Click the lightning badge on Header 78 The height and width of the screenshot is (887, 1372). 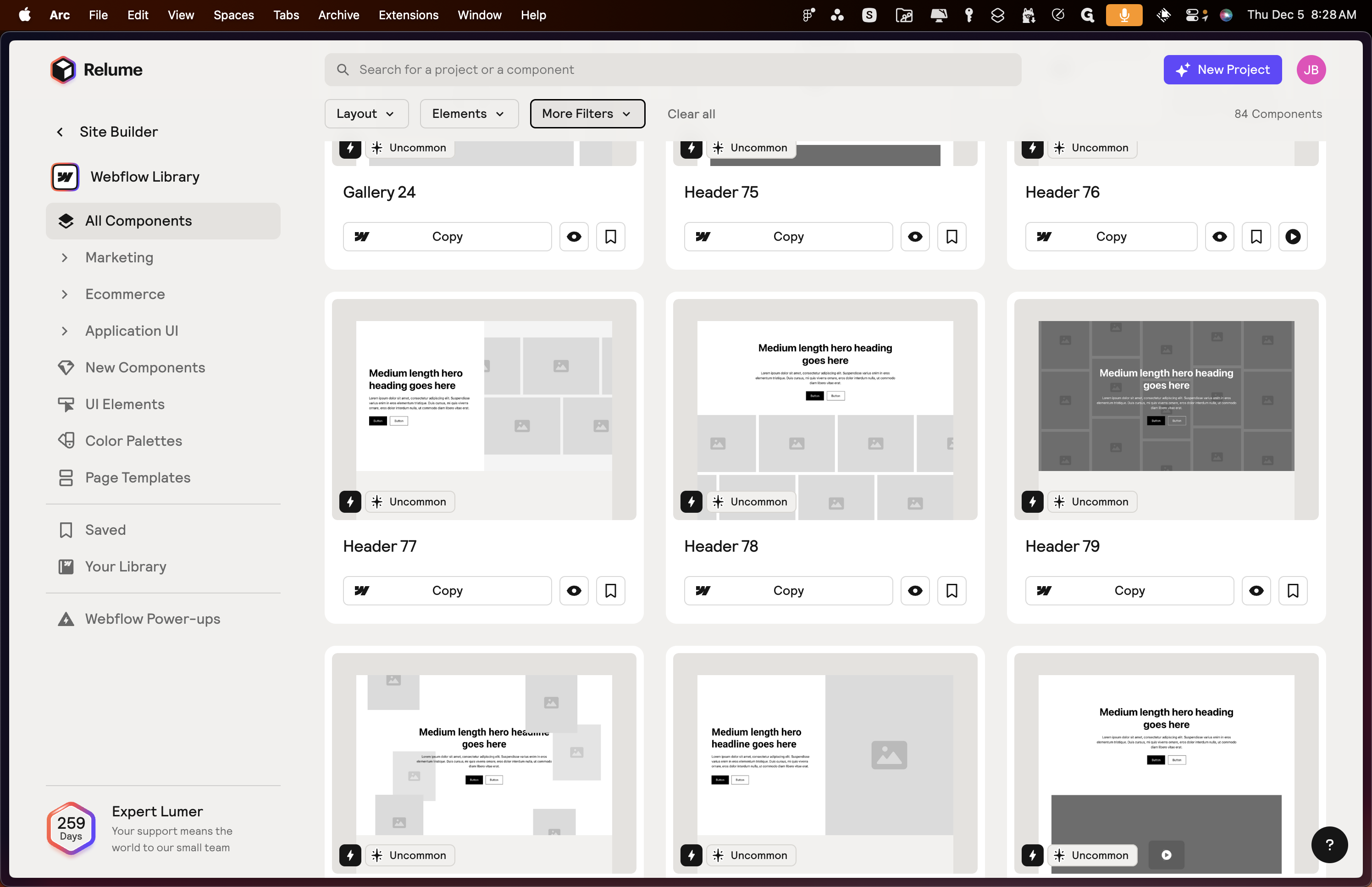click(691, 502)
